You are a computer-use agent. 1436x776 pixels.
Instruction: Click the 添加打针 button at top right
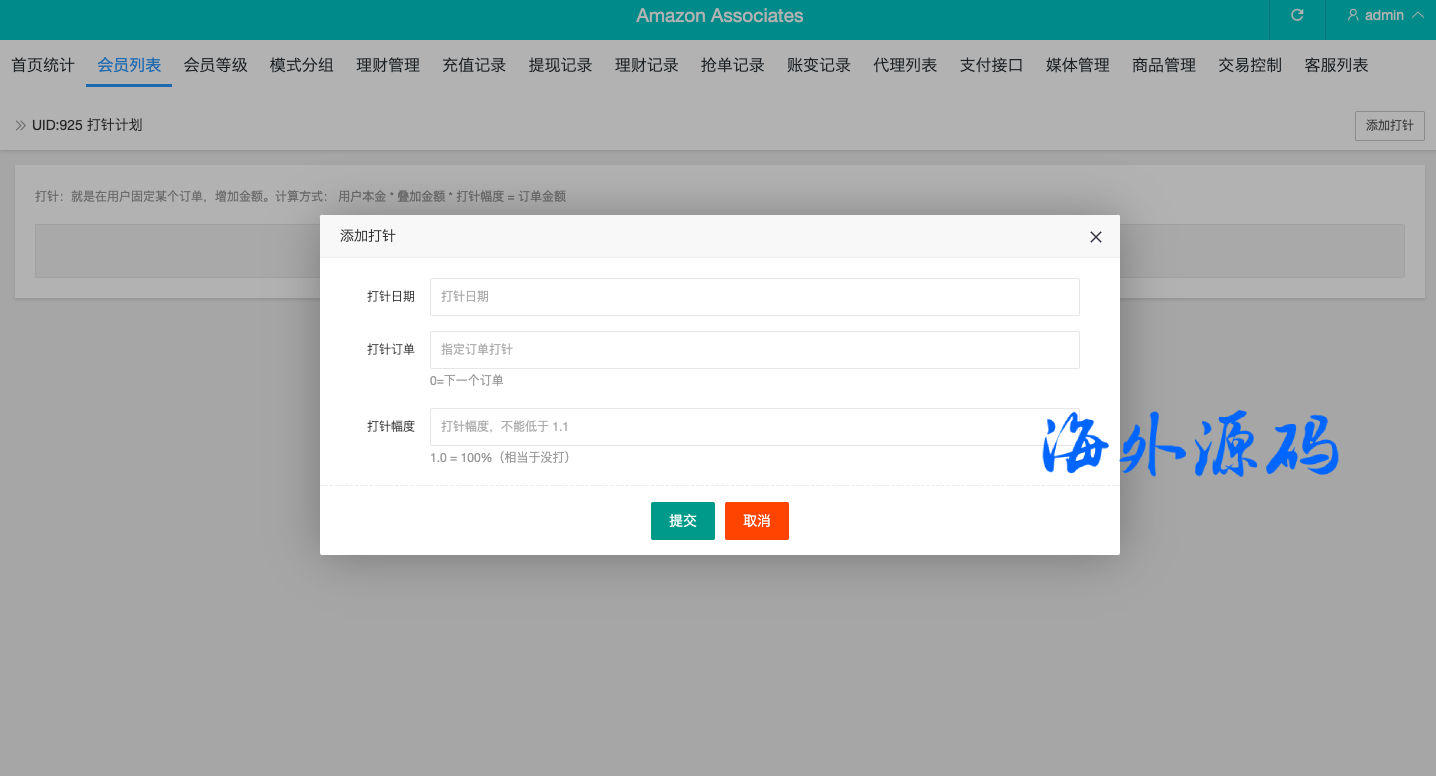click(1389, 126)
